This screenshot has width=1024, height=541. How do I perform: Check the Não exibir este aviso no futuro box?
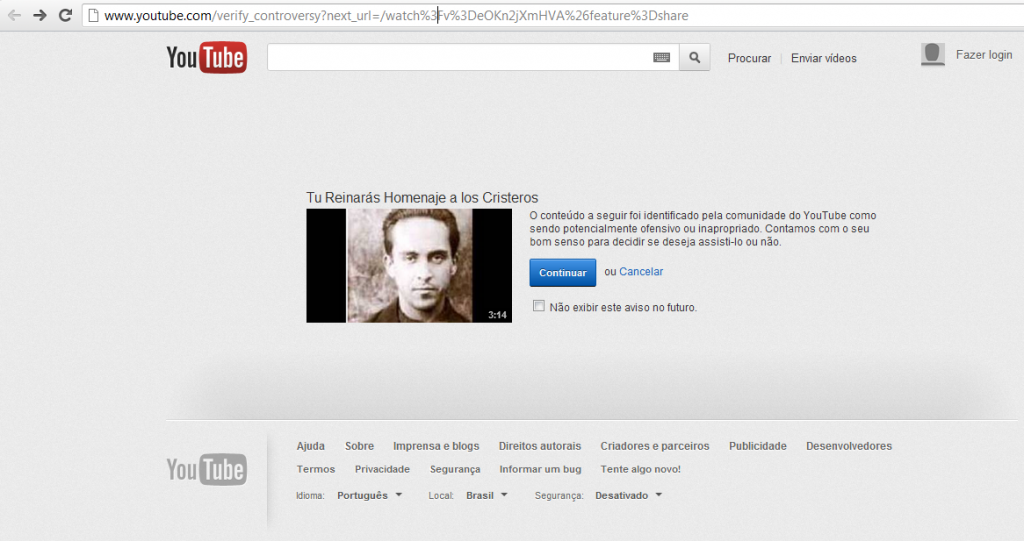[539, 306]
